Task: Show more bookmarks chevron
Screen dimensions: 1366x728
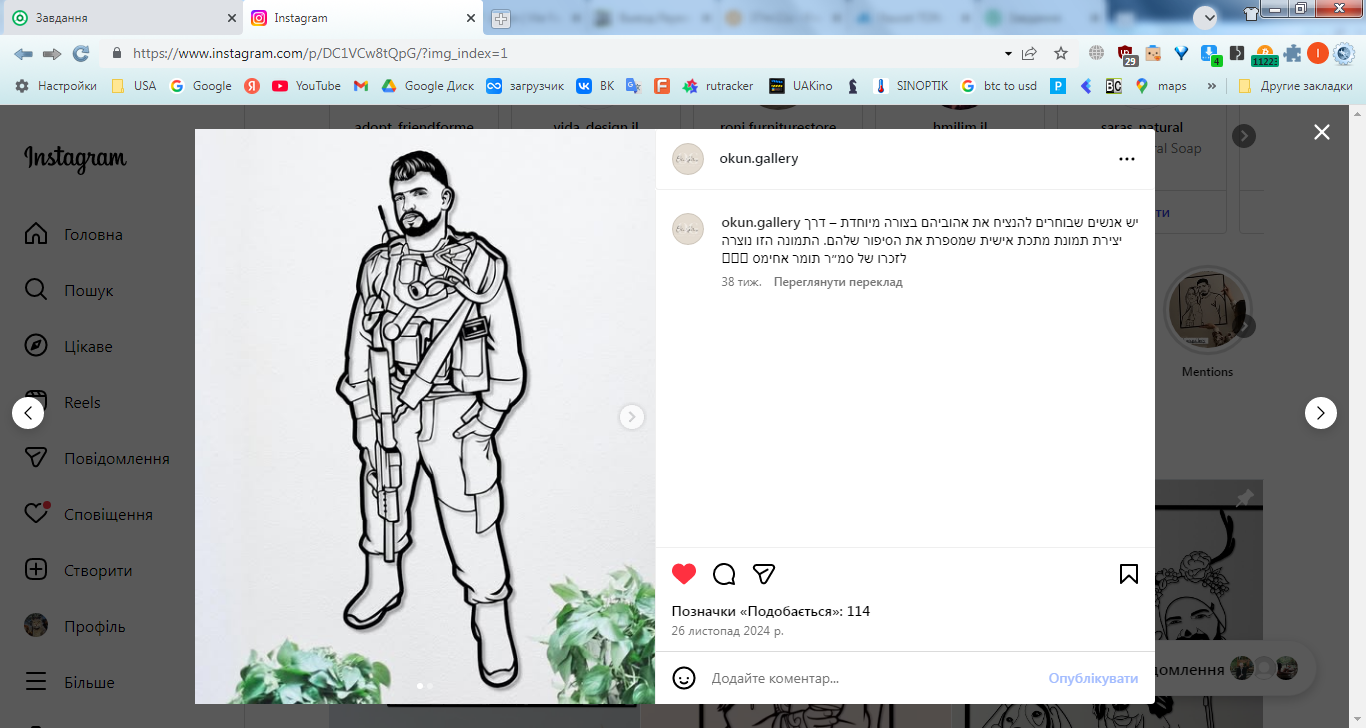Action: coord(1212,86)
